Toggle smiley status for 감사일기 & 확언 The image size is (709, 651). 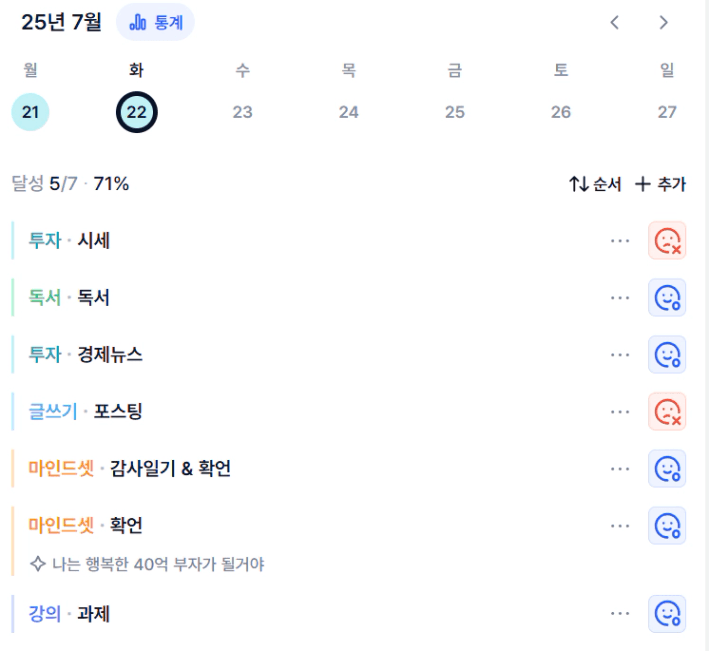tap(667, 468)
